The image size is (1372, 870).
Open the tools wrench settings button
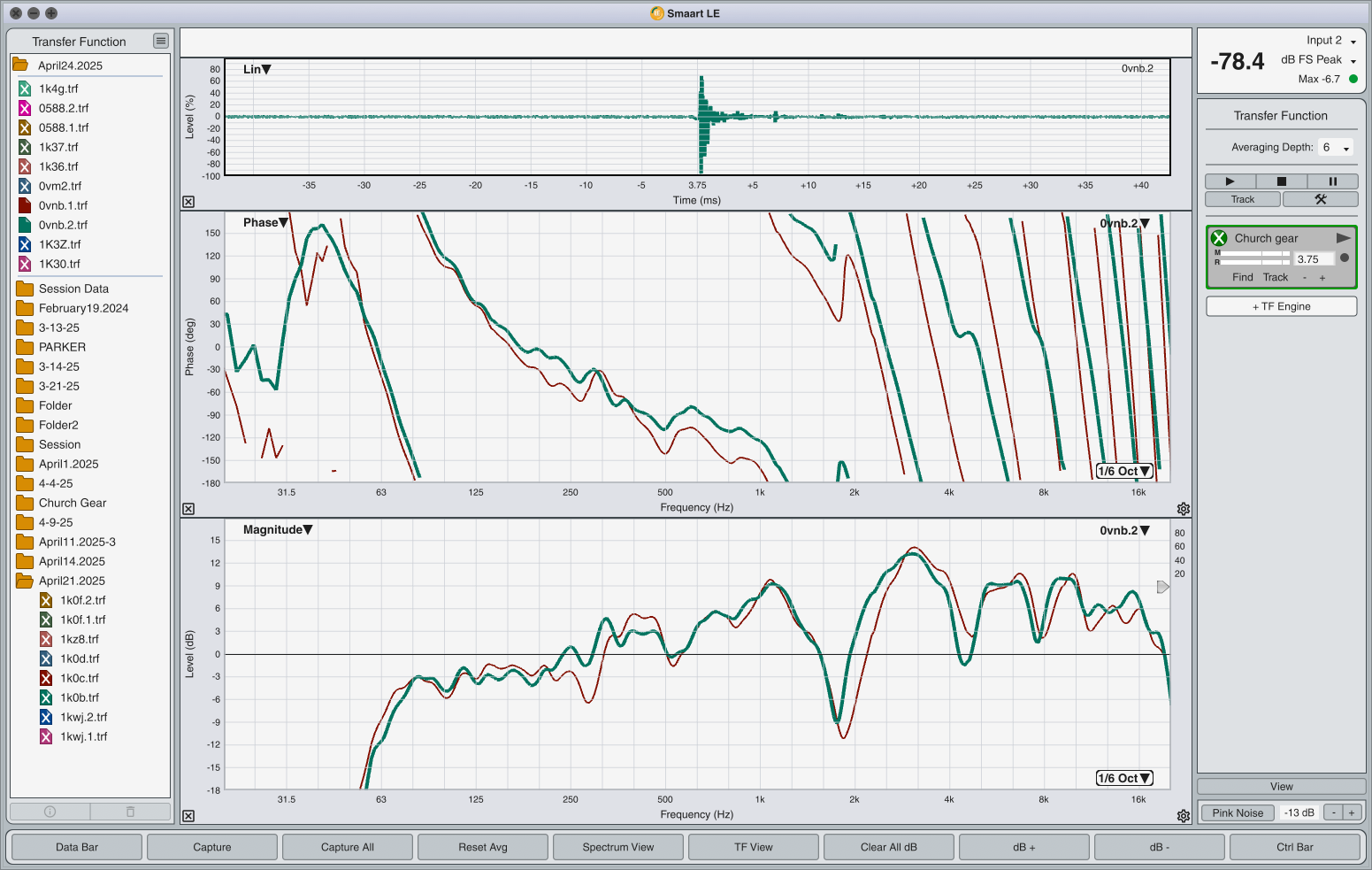point(1320,199)
